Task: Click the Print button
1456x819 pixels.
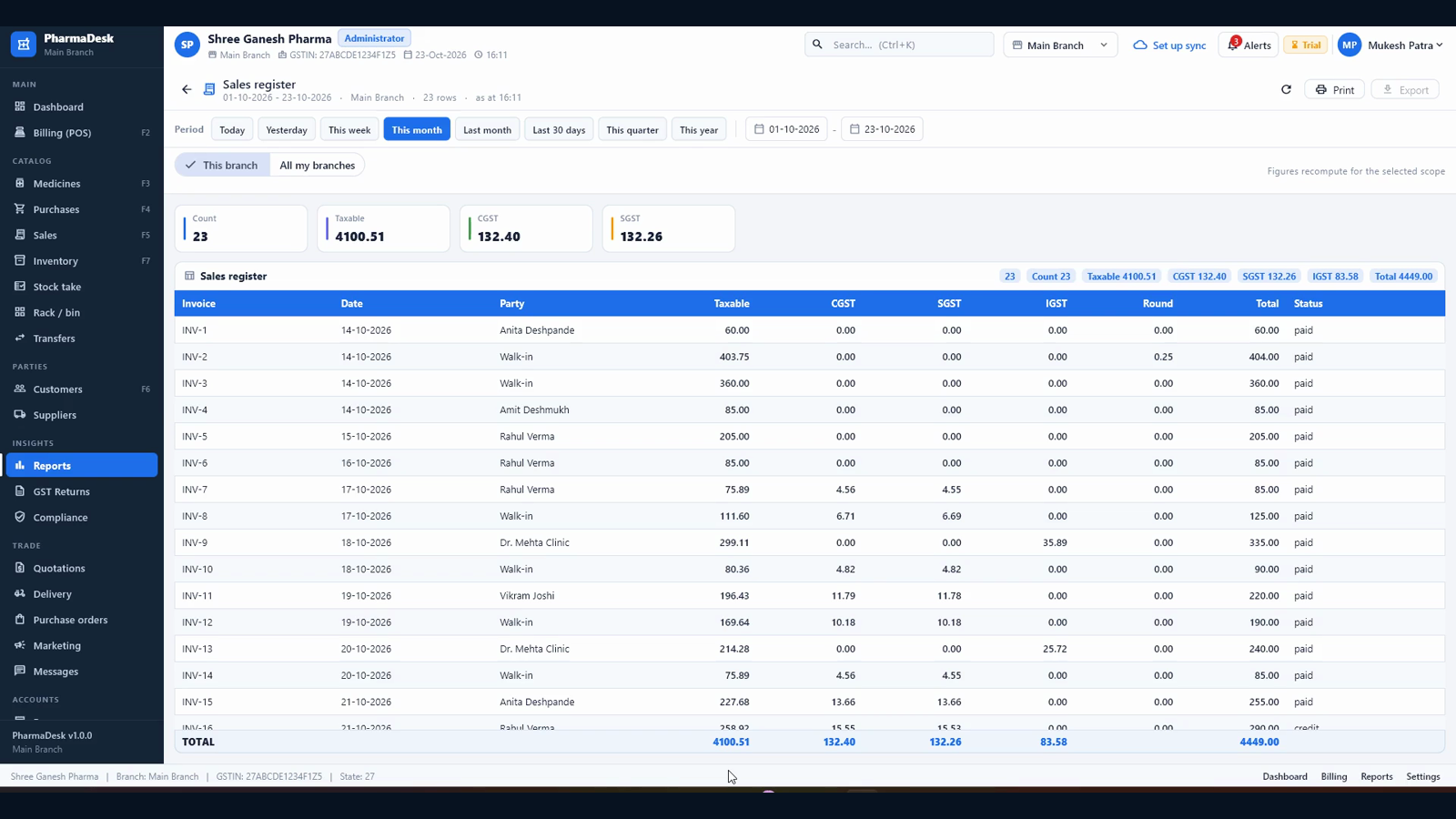Action: [x=1334, y=89]
